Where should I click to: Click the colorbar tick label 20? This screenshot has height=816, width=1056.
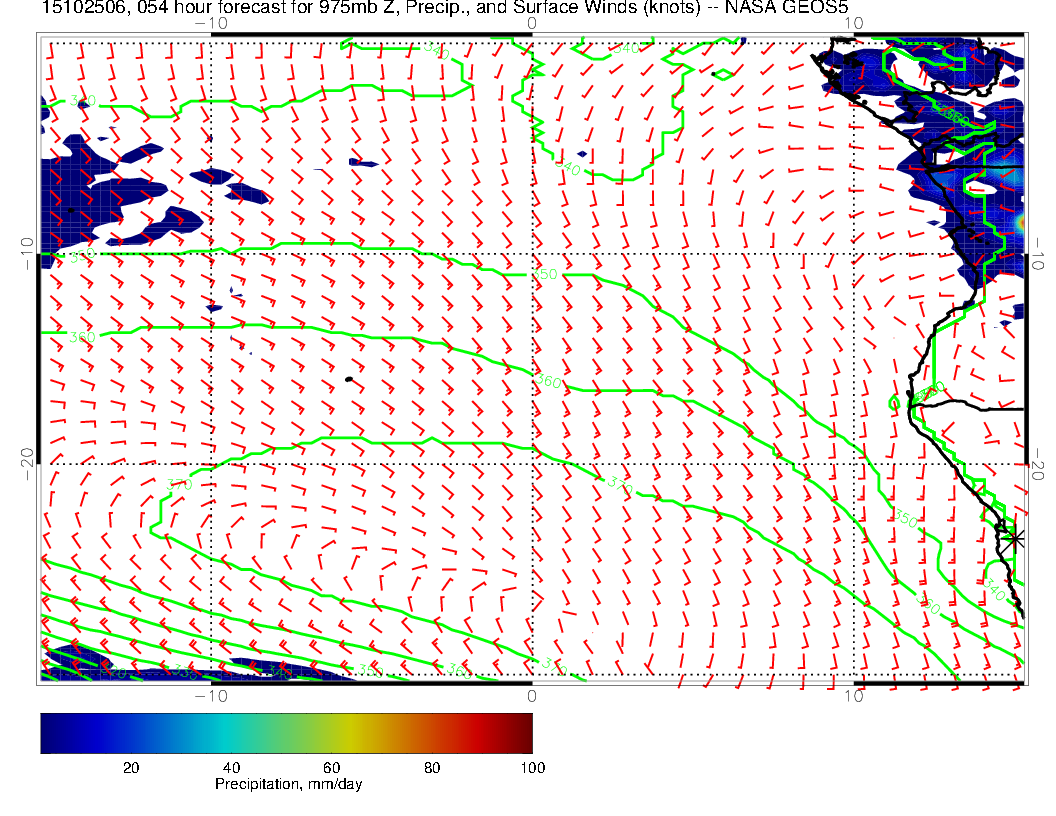click(x=130, y=767)
